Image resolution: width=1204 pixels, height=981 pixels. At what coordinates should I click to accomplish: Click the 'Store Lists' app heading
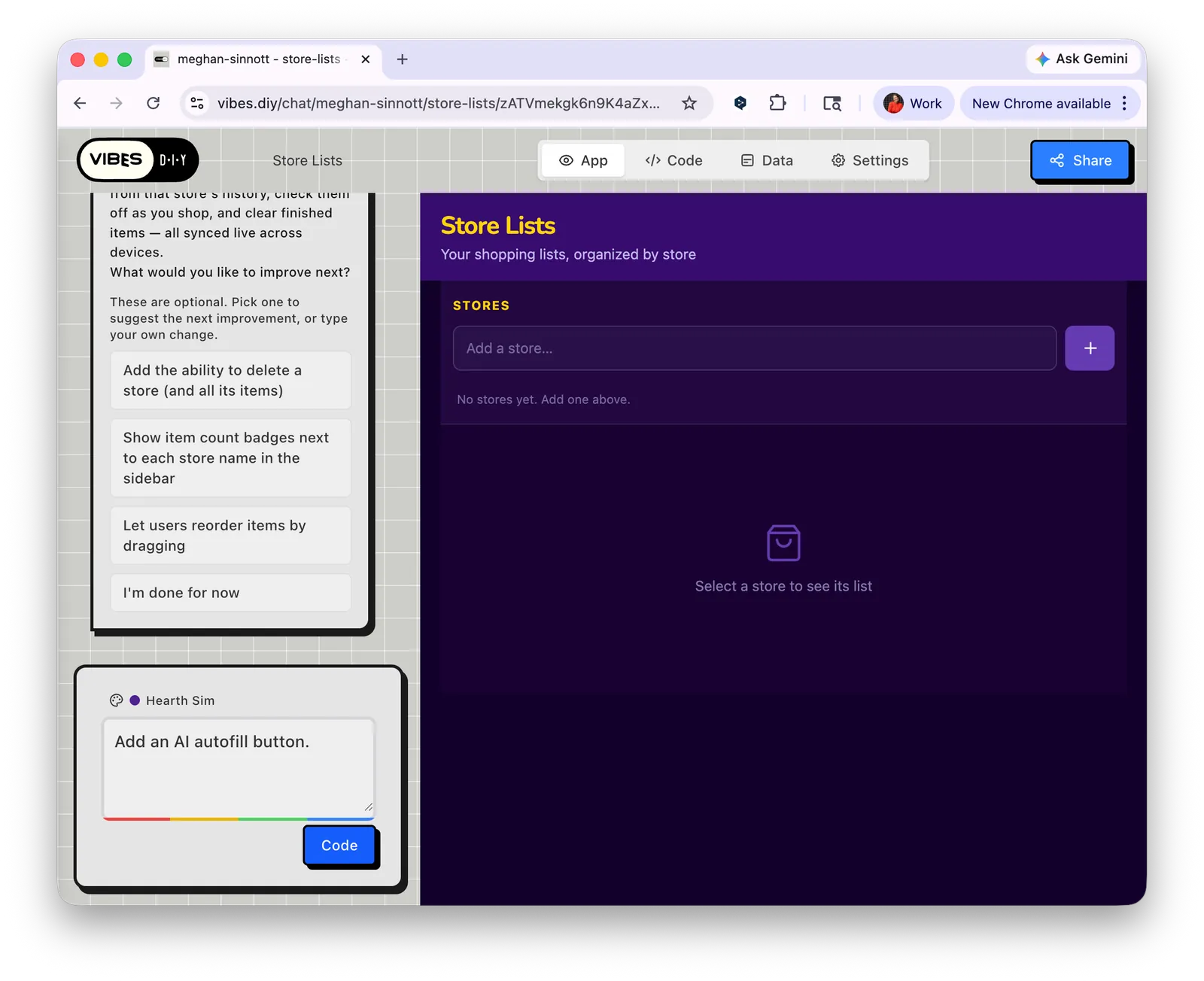(x=498, y=226)
